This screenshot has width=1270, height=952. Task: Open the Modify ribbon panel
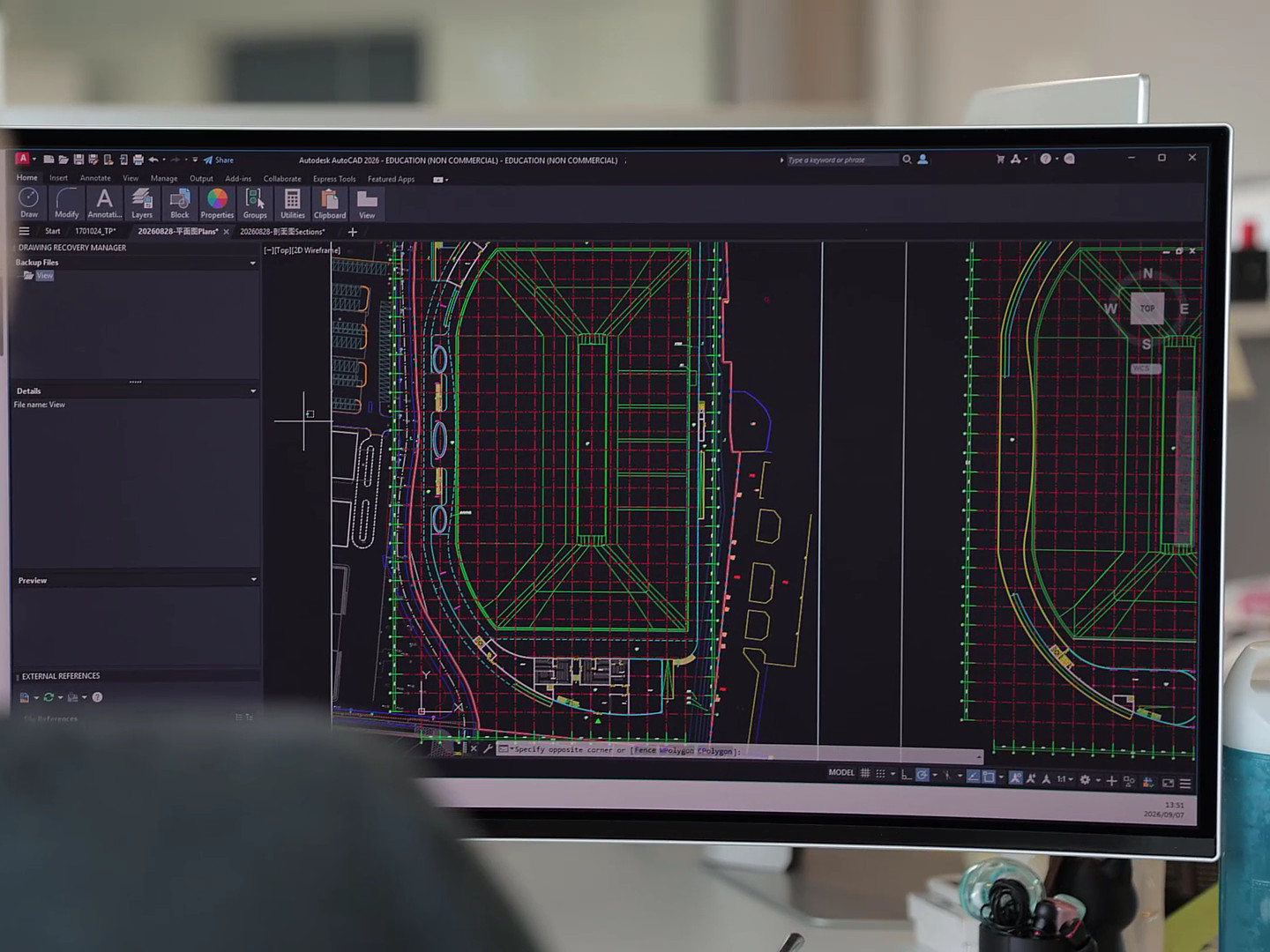(x=67, y=204)
